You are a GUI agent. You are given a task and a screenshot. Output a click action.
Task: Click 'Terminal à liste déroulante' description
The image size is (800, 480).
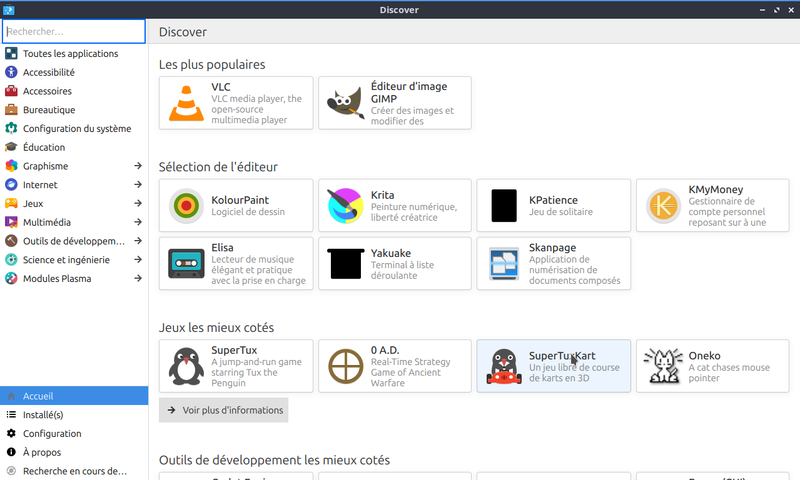point(402,270)
